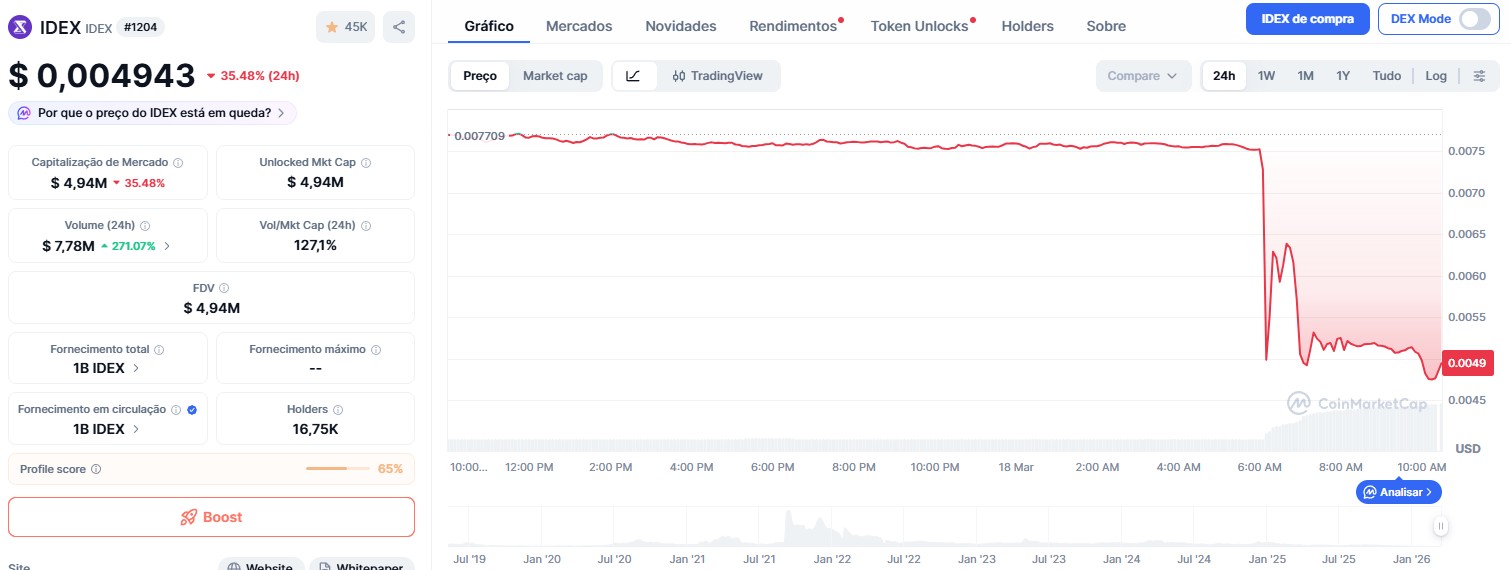Select the 1M time range
Viewport: 1511px width, 570px height.
(x=1305, y=76)
